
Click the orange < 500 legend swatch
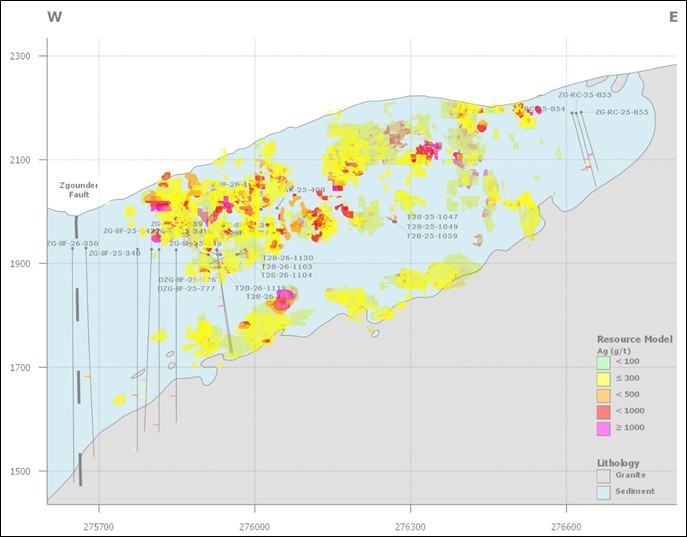point(602,396)
